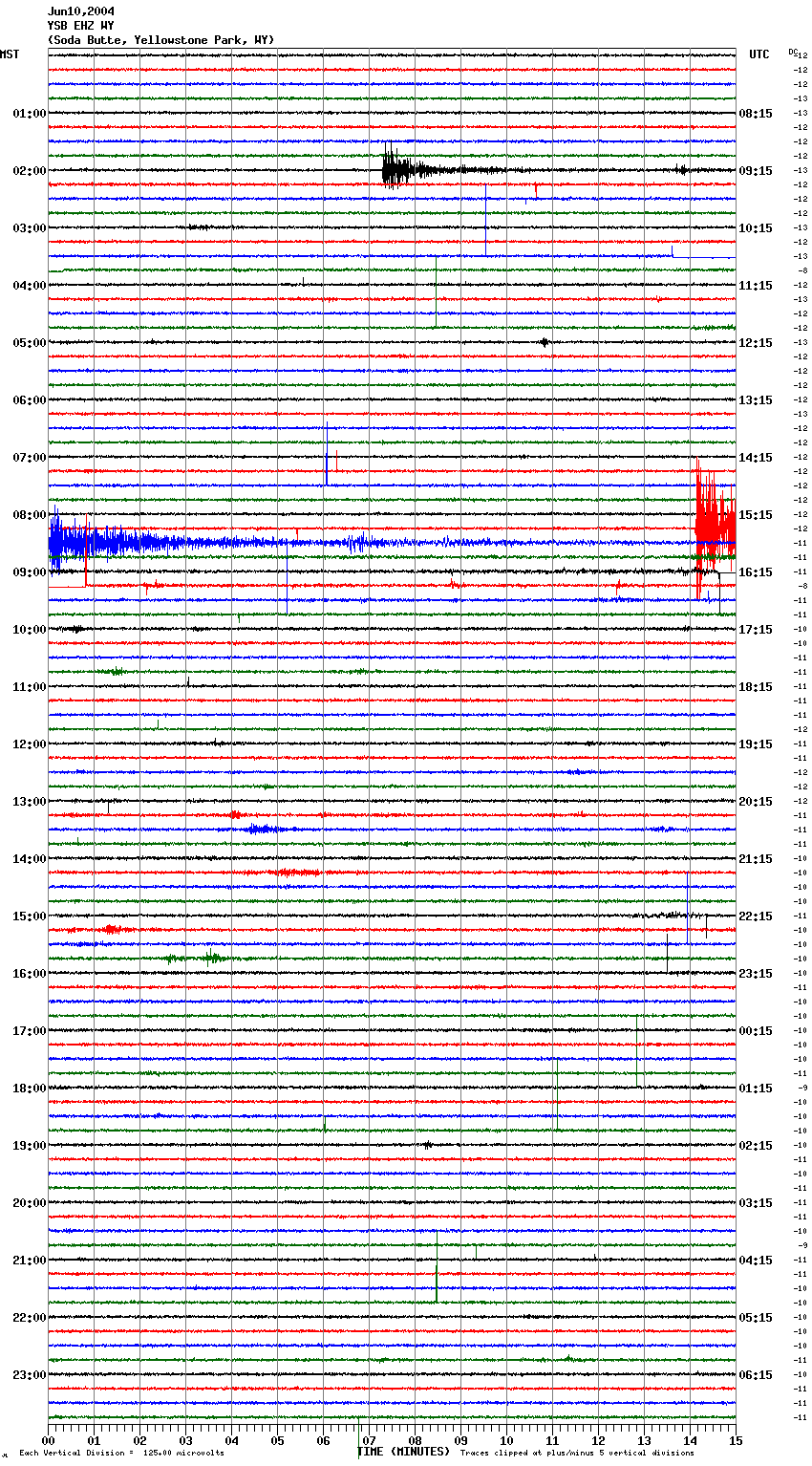
Task: Click minute tick label "12" on the x-axis
Action: point(599,1440)
